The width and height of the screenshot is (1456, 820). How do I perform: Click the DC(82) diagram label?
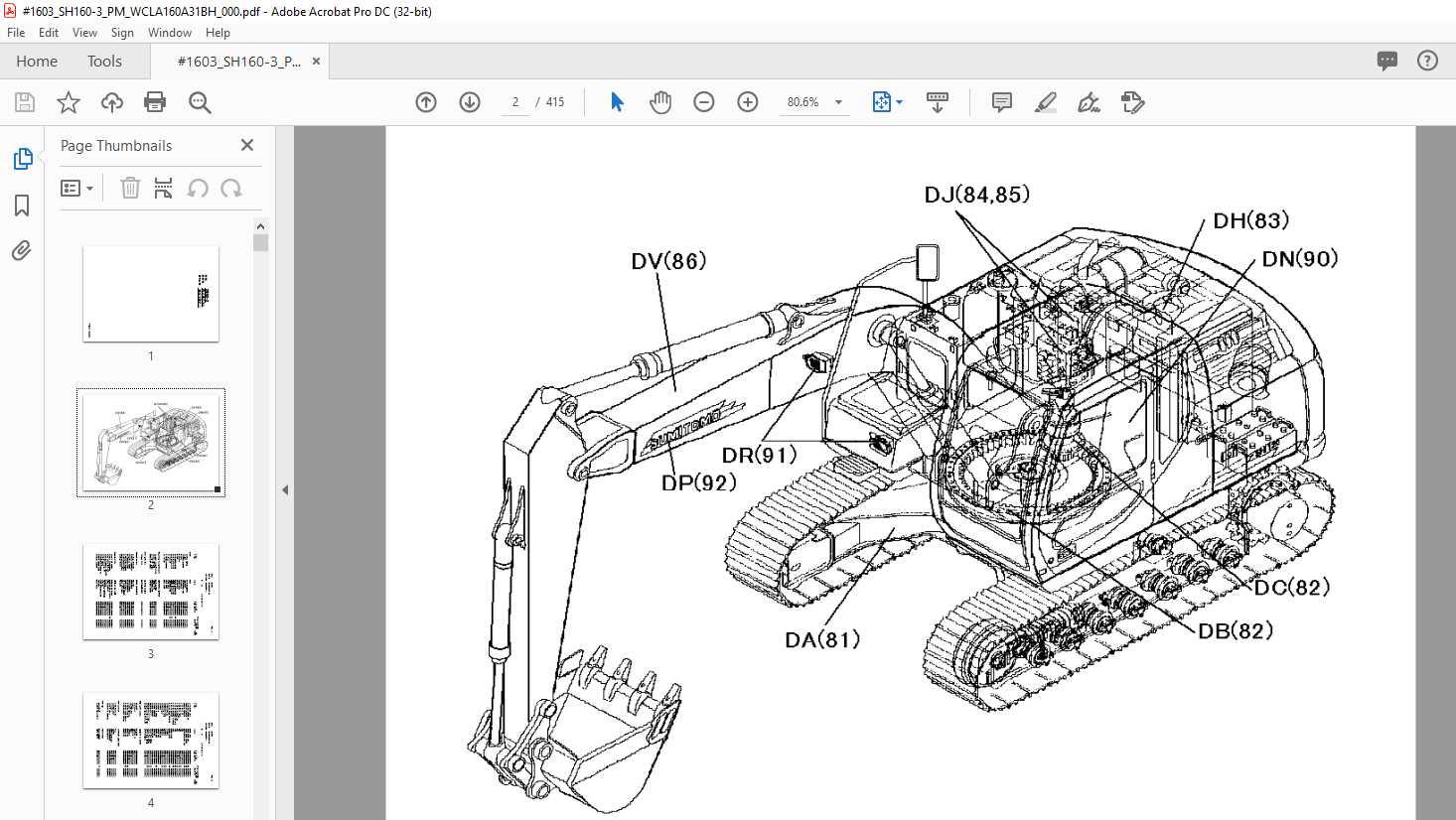(1291, 587)
